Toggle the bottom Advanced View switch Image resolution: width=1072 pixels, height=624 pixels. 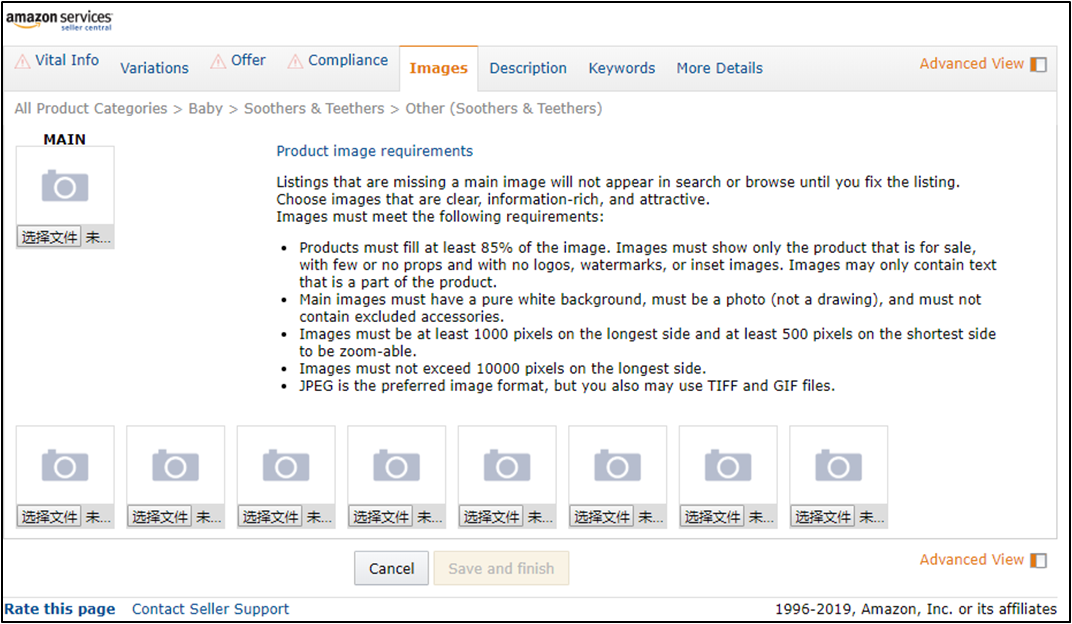click(1039, 560)
